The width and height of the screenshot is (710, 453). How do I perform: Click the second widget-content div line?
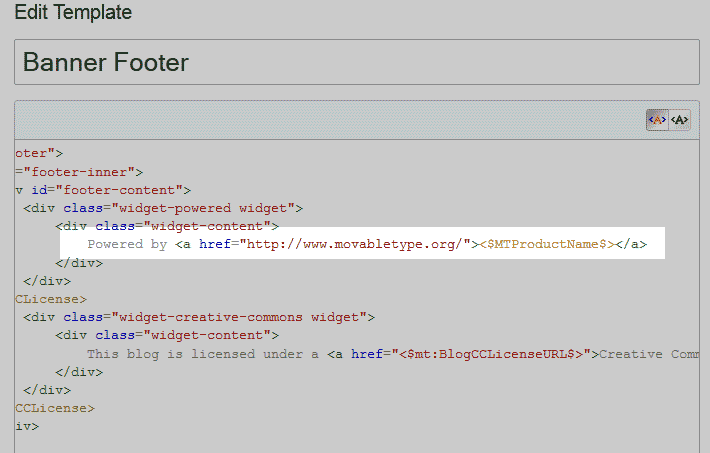[x=167, y=335]
